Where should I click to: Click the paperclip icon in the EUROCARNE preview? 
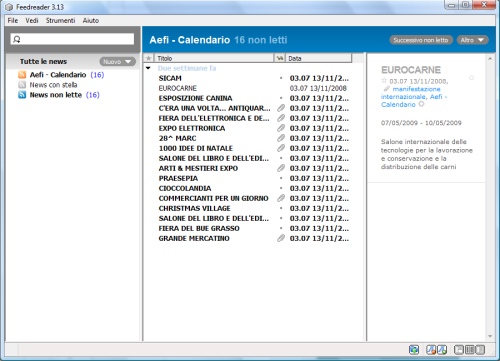click(x=386, y=89)
